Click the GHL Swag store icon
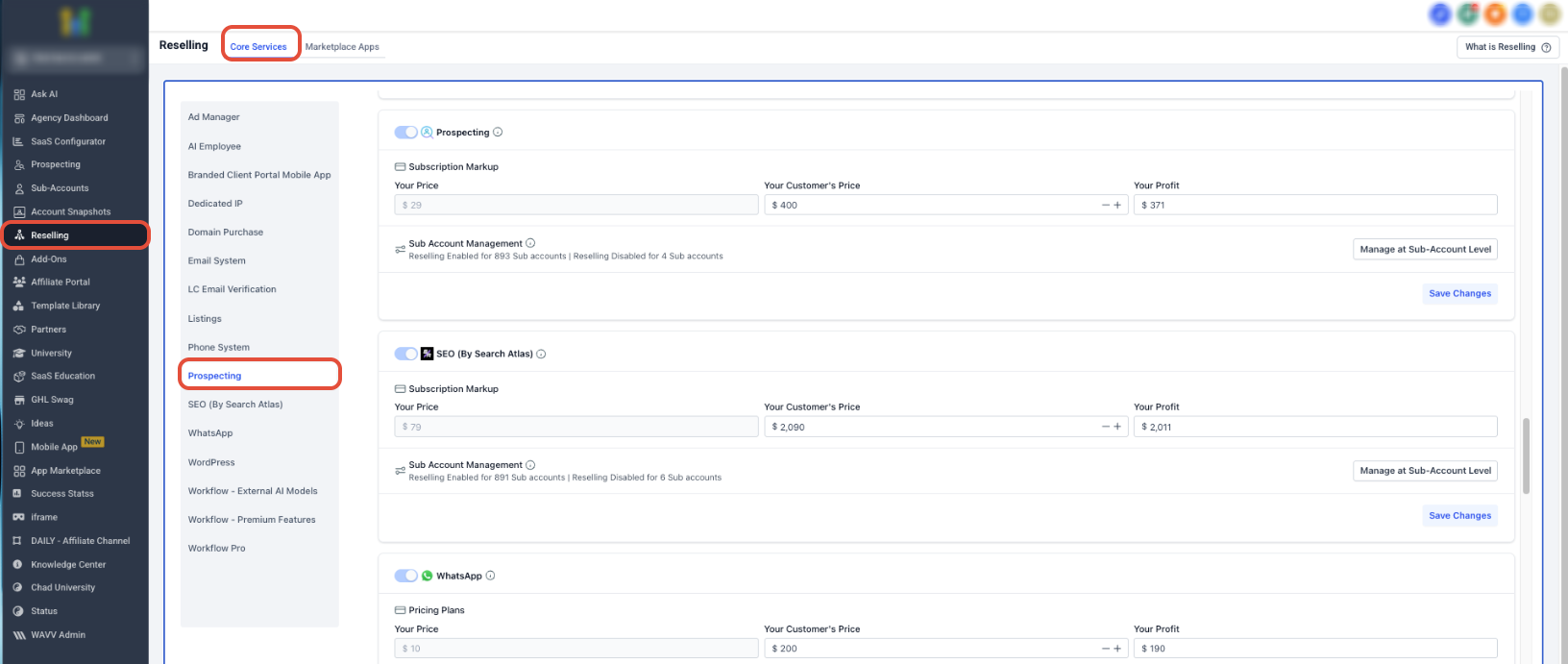Screen dimensions: 1568x664 click(19, 400)
